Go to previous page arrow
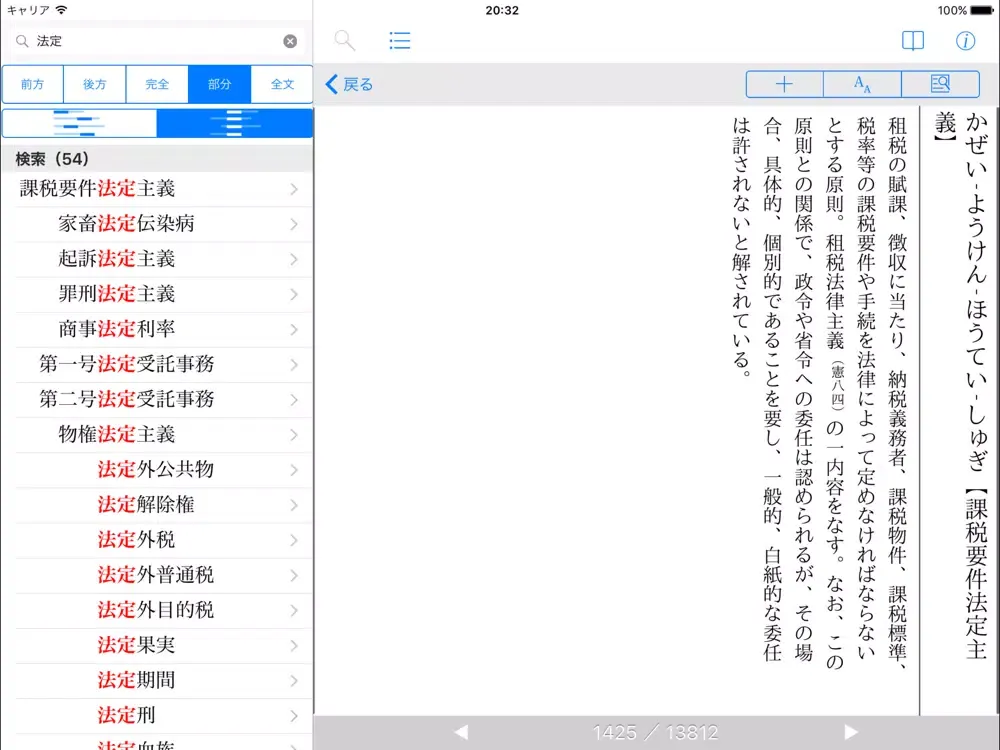Image resolution: width=1000 pixels, height=750 pixels. pyautogui.click(x=461, y=732)
